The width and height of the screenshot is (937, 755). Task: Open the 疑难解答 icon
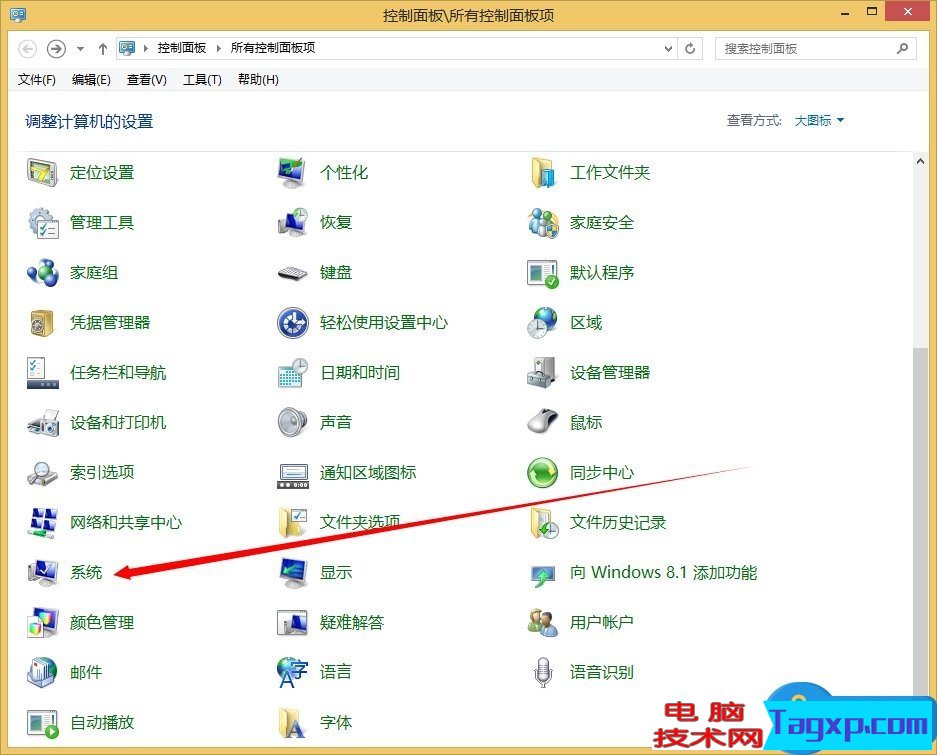[293, 622]
